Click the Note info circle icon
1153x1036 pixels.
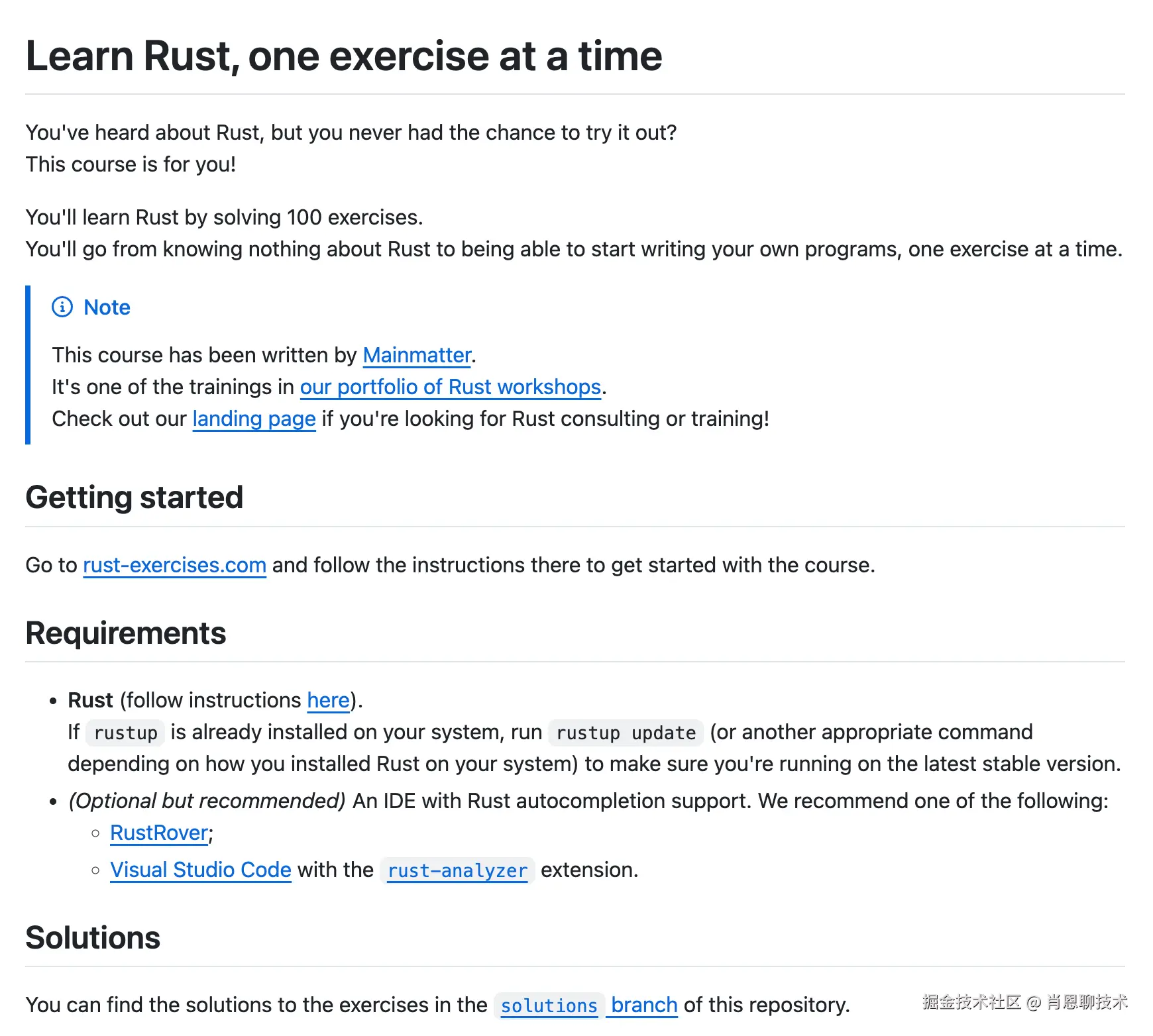[x=62, y=307]
